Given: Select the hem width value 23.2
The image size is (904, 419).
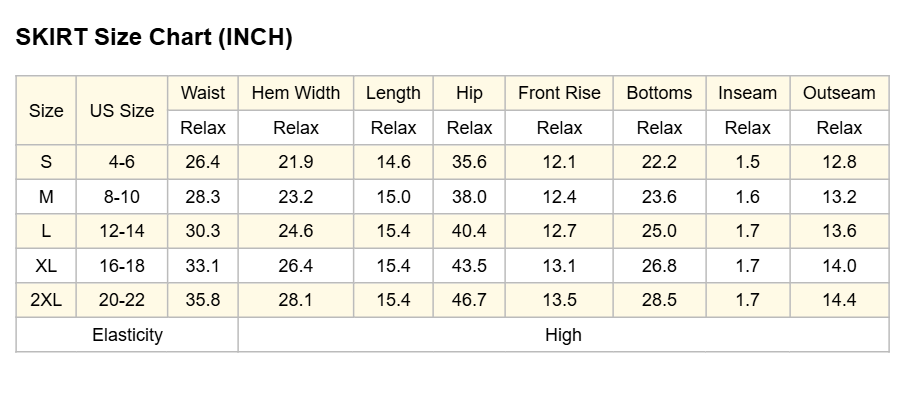Looking at the screenshot, I should click(296, 197).
